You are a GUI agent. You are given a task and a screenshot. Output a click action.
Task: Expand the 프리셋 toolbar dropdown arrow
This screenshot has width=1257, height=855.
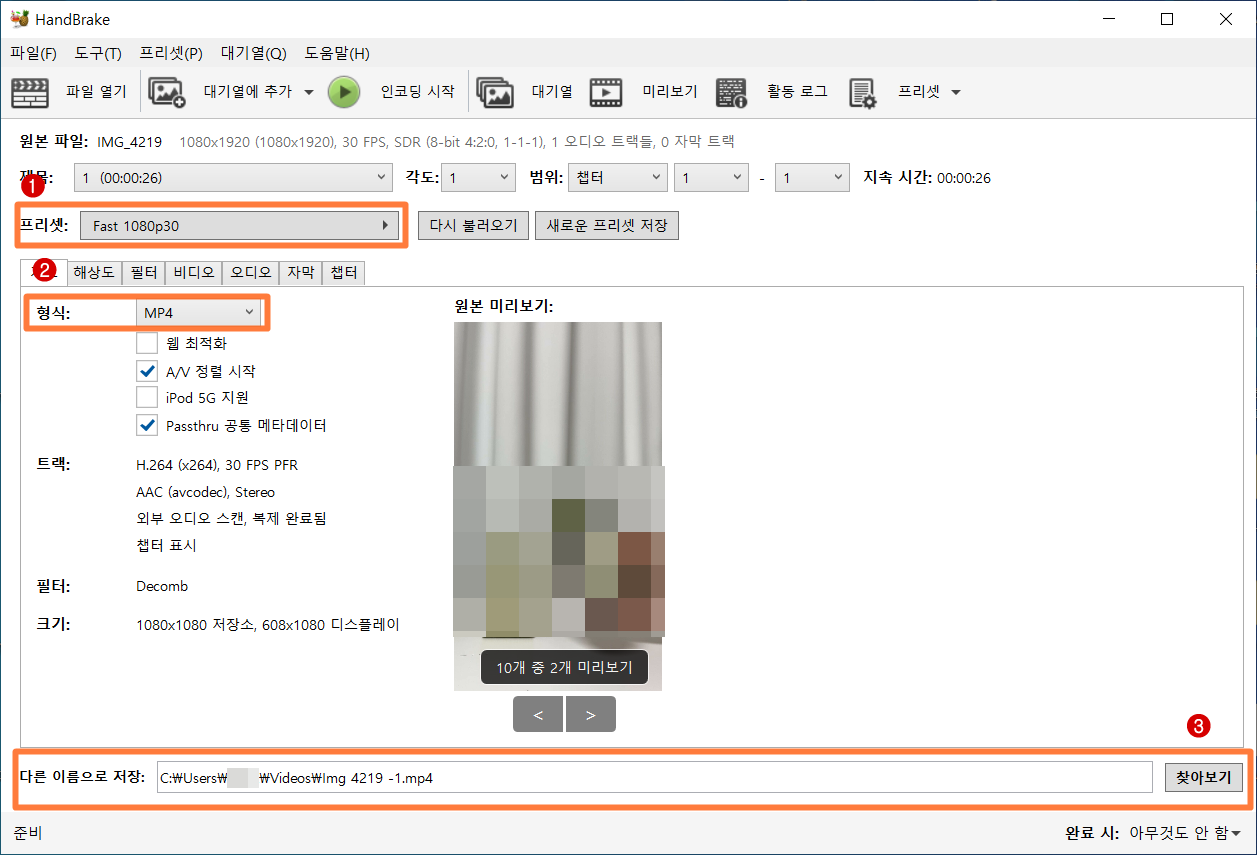[956, 92]
